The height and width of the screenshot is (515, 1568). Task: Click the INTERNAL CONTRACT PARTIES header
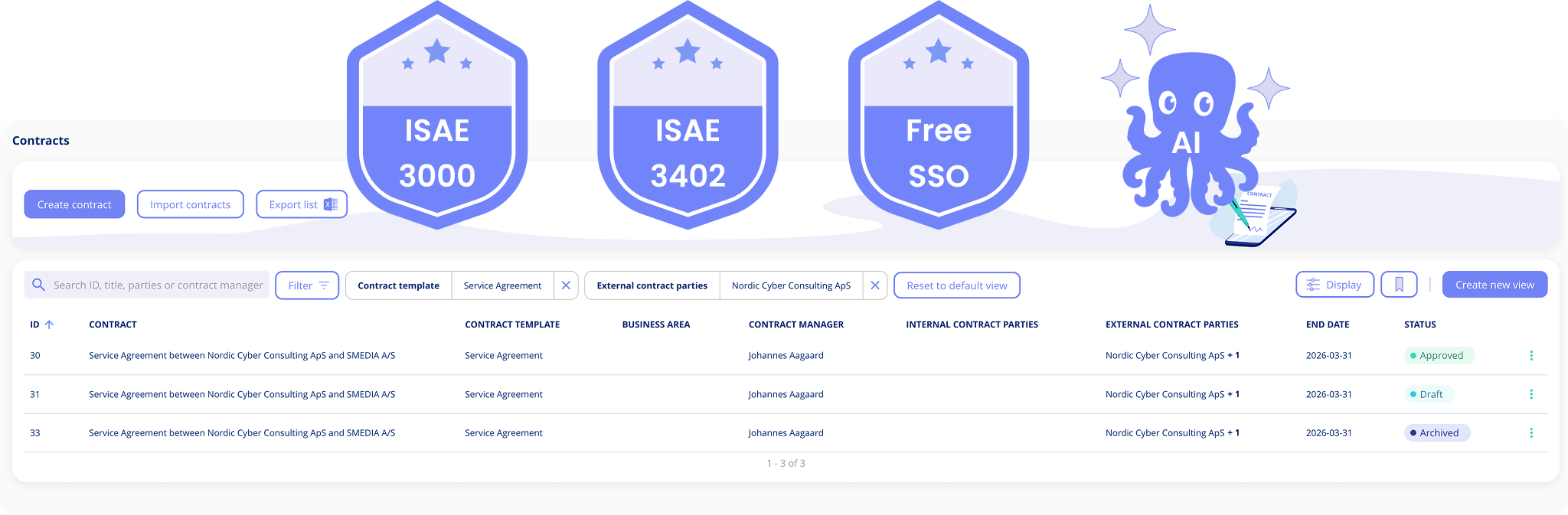[972, 324]
